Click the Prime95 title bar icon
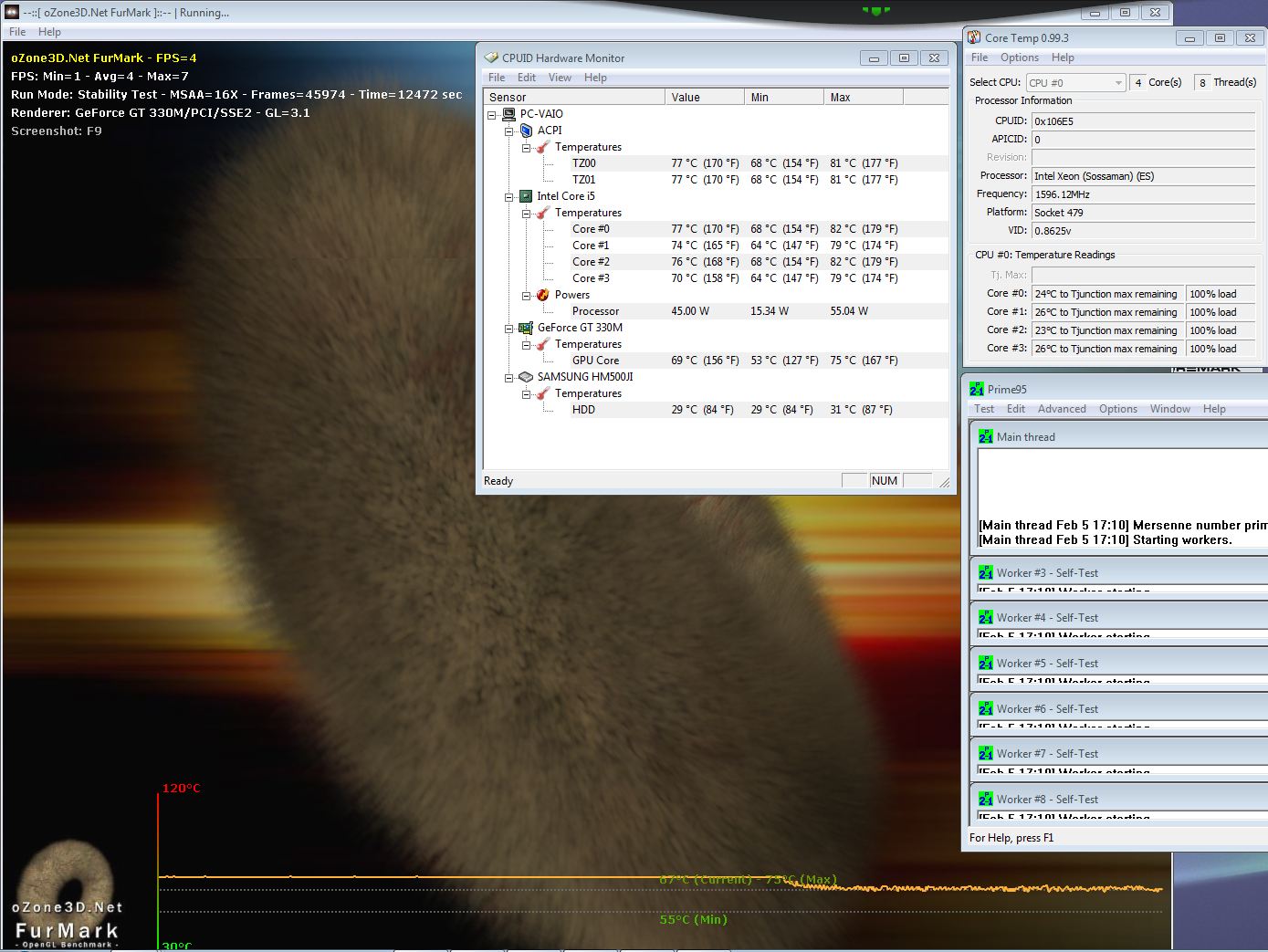Viewport: 1268px width, 952px height. [977, 389]
